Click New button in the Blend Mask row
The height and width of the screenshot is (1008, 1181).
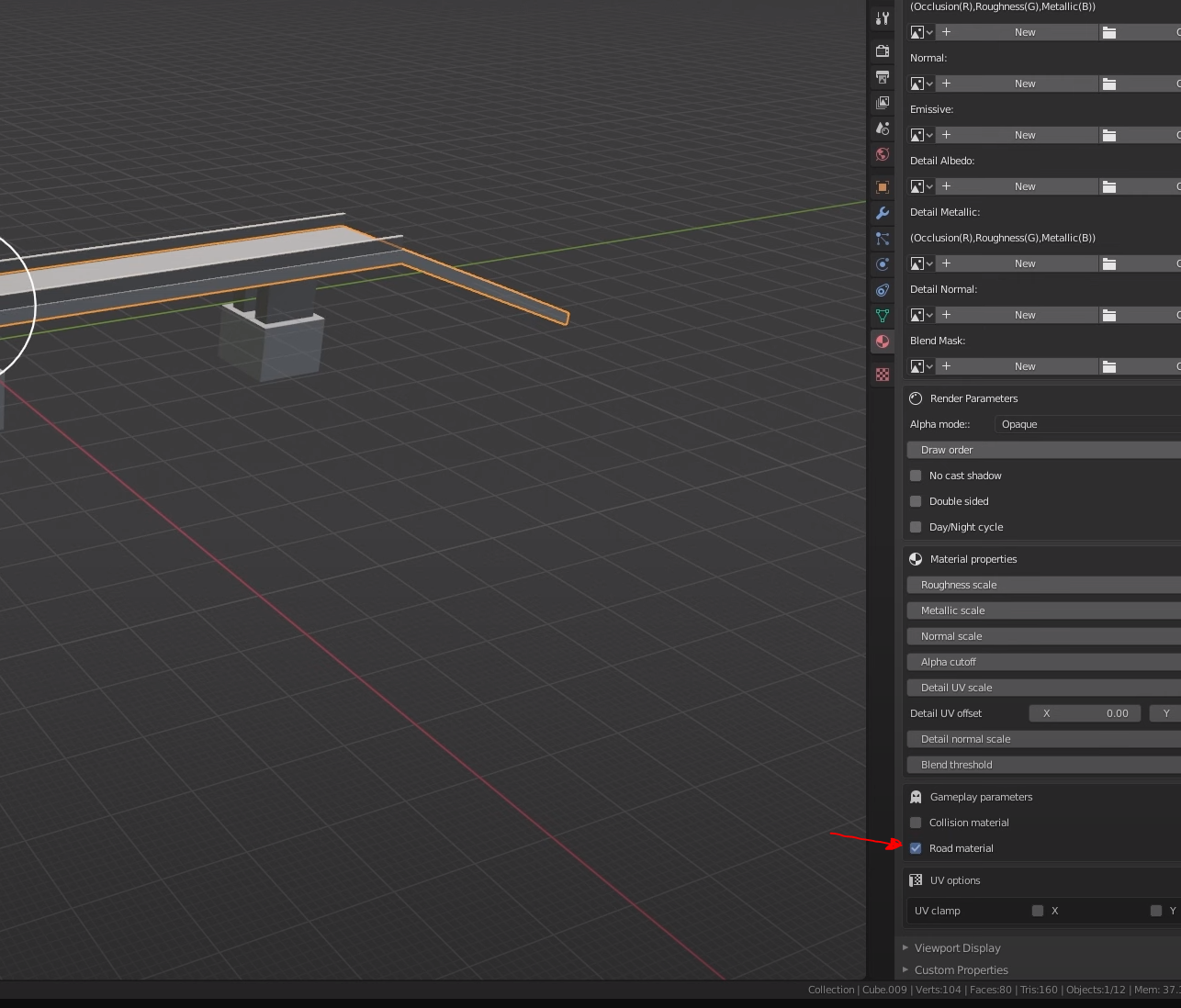(1017, 366)
